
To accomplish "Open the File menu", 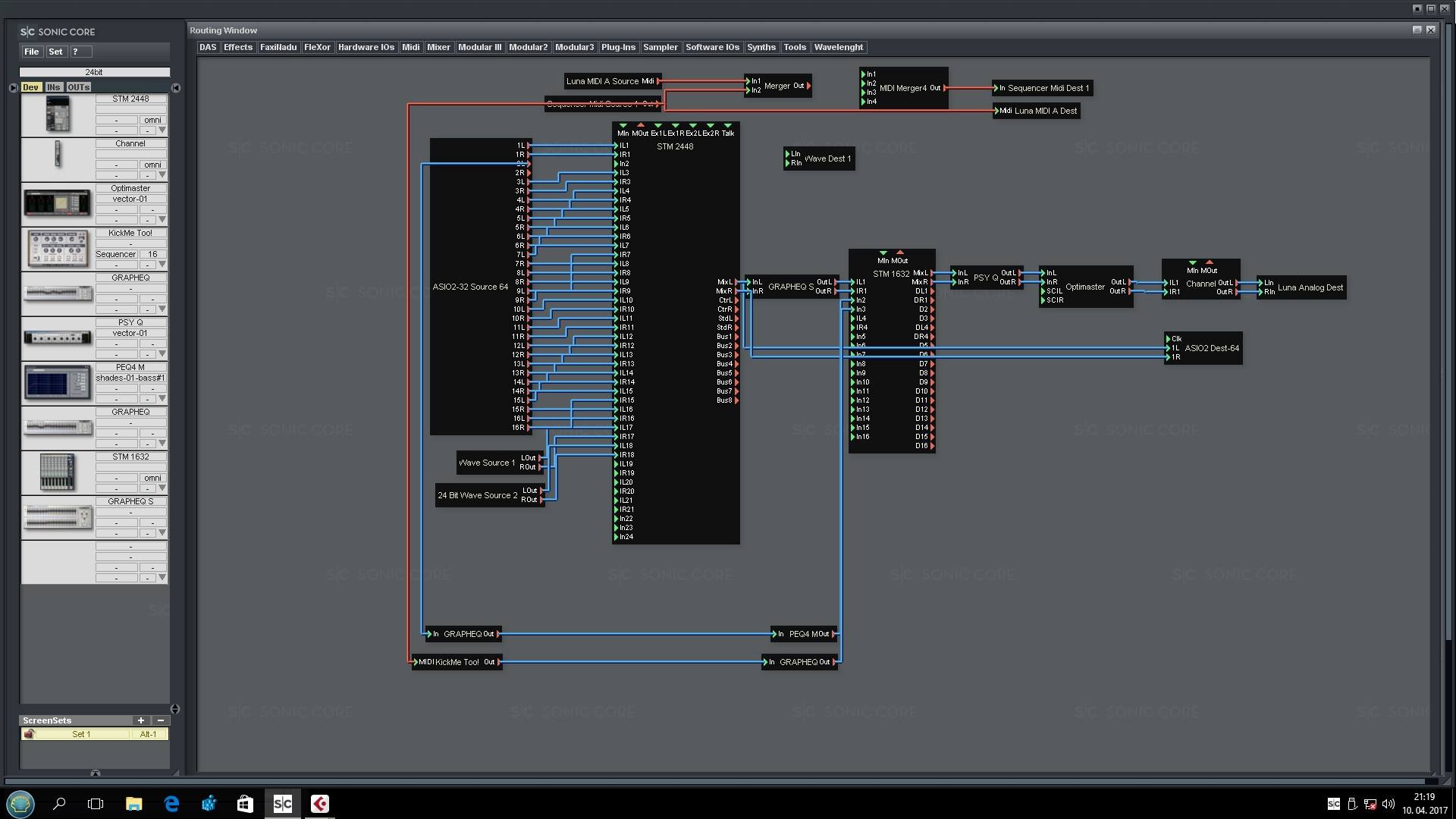I will (x=31, y=52).
